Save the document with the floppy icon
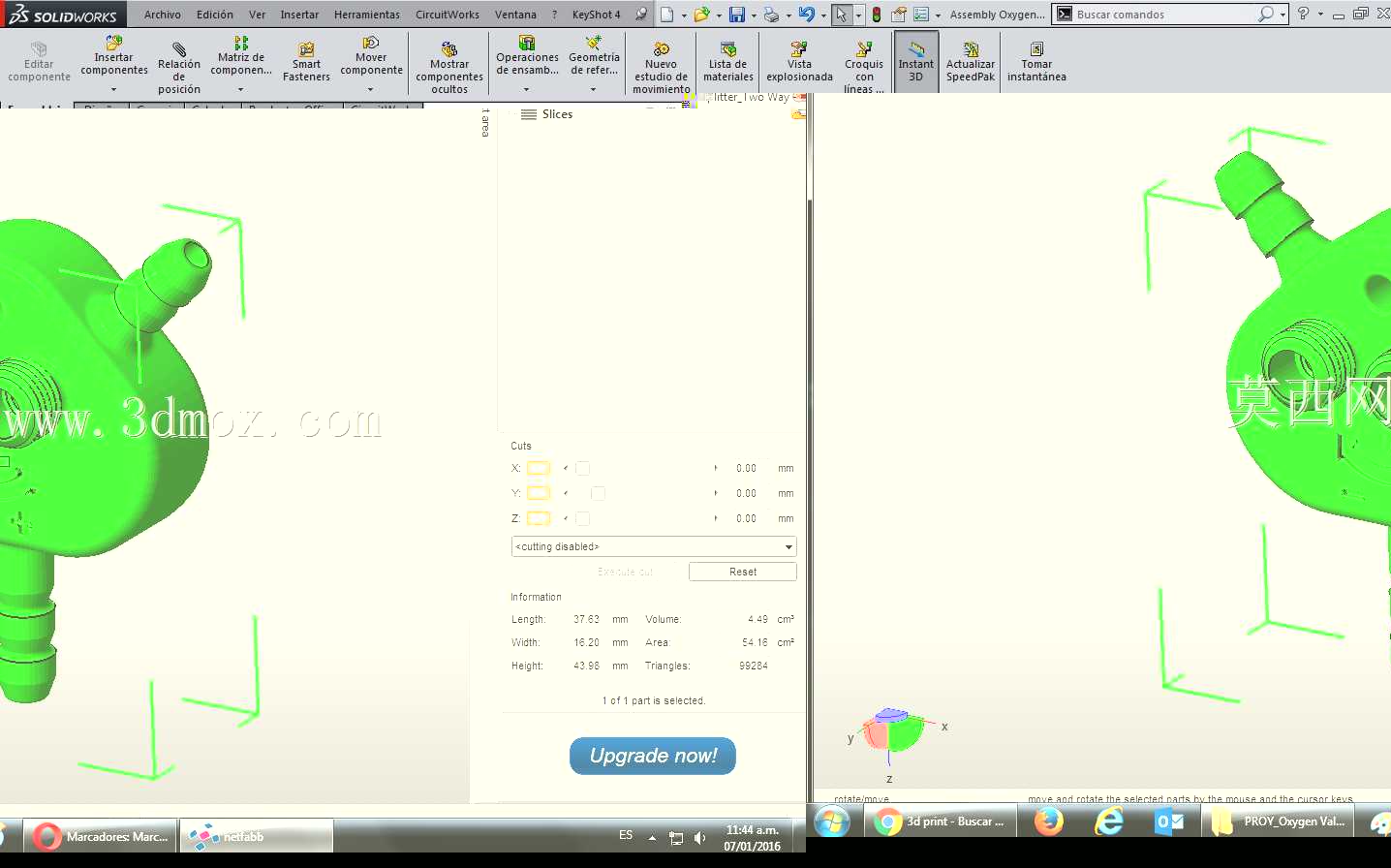This screenshot has height=868, width=1391. click(737, 15)
